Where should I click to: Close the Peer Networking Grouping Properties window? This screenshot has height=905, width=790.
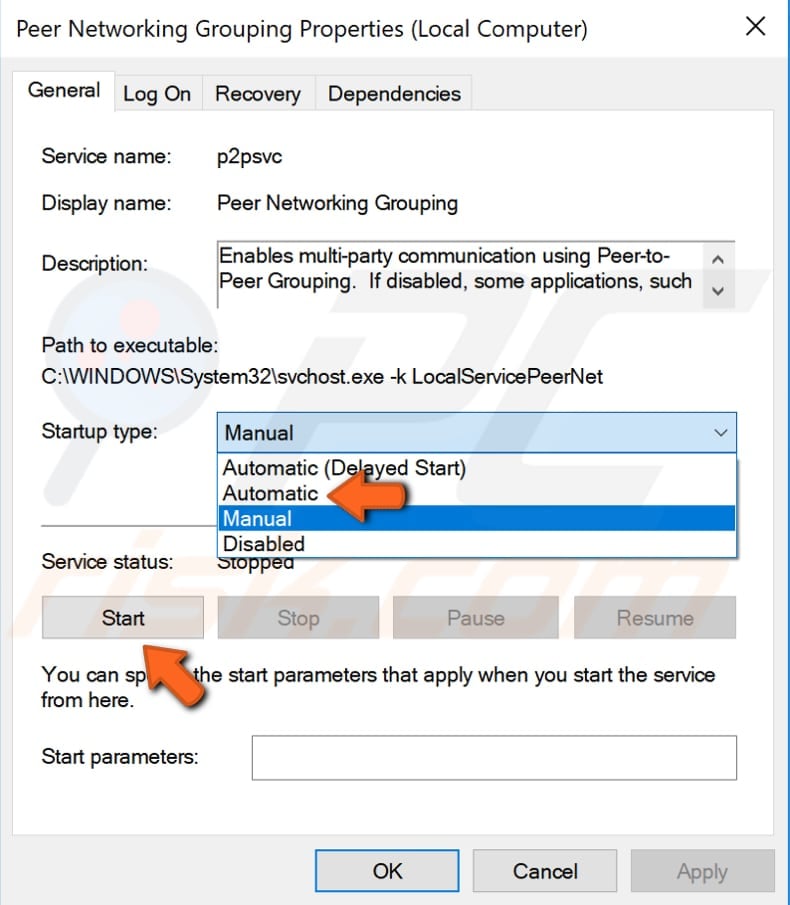click(755, 27)
